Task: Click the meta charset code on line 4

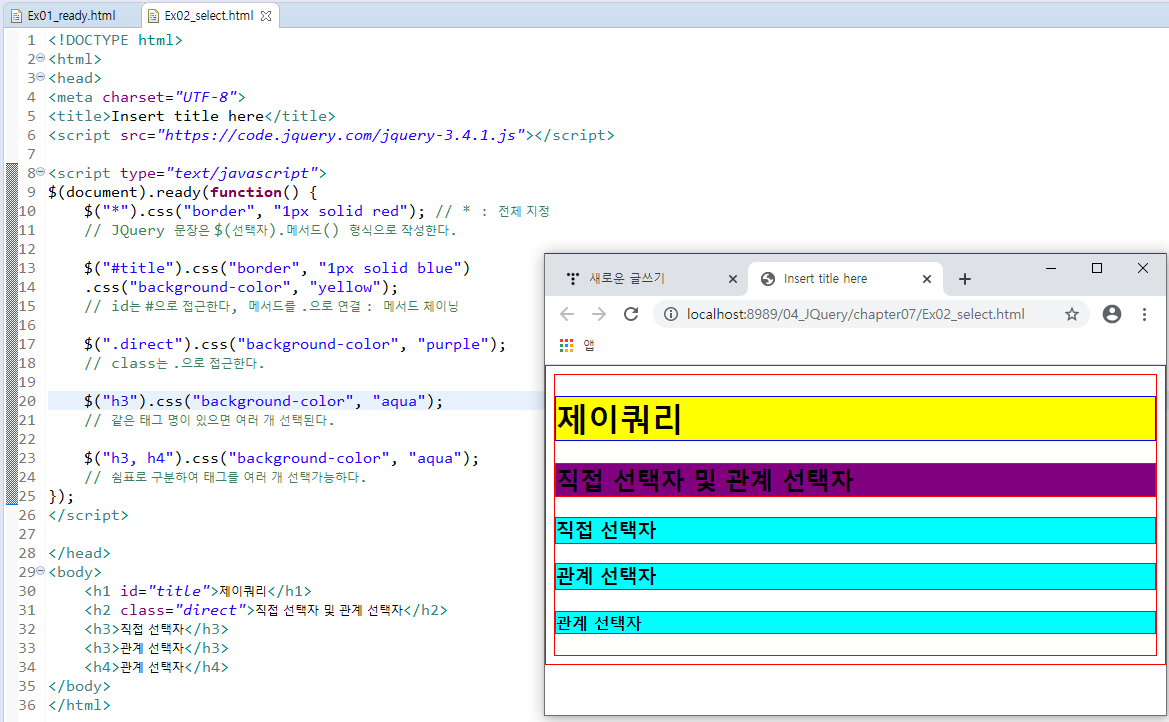Action: [x=147, y=97]
